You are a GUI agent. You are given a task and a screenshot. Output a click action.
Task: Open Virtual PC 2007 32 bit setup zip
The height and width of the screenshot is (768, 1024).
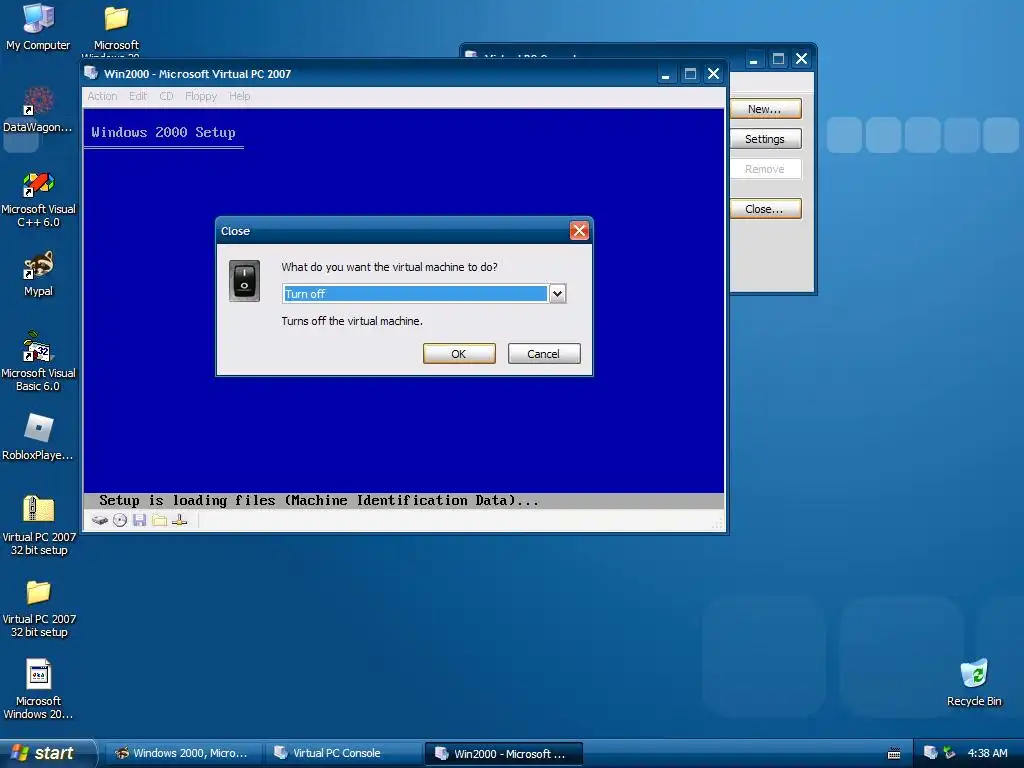pyautogui.click(x=39, y=526)
